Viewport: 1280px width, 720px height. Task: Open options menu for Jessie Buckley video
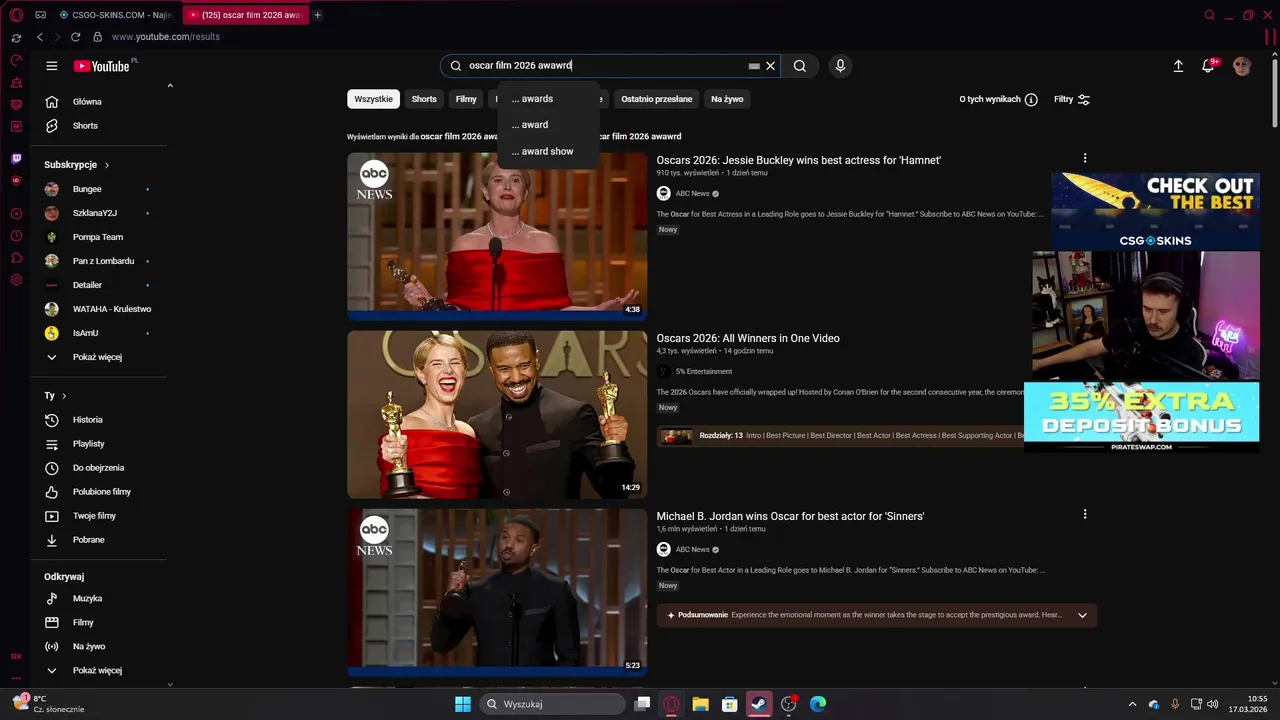coord(1085,158)
